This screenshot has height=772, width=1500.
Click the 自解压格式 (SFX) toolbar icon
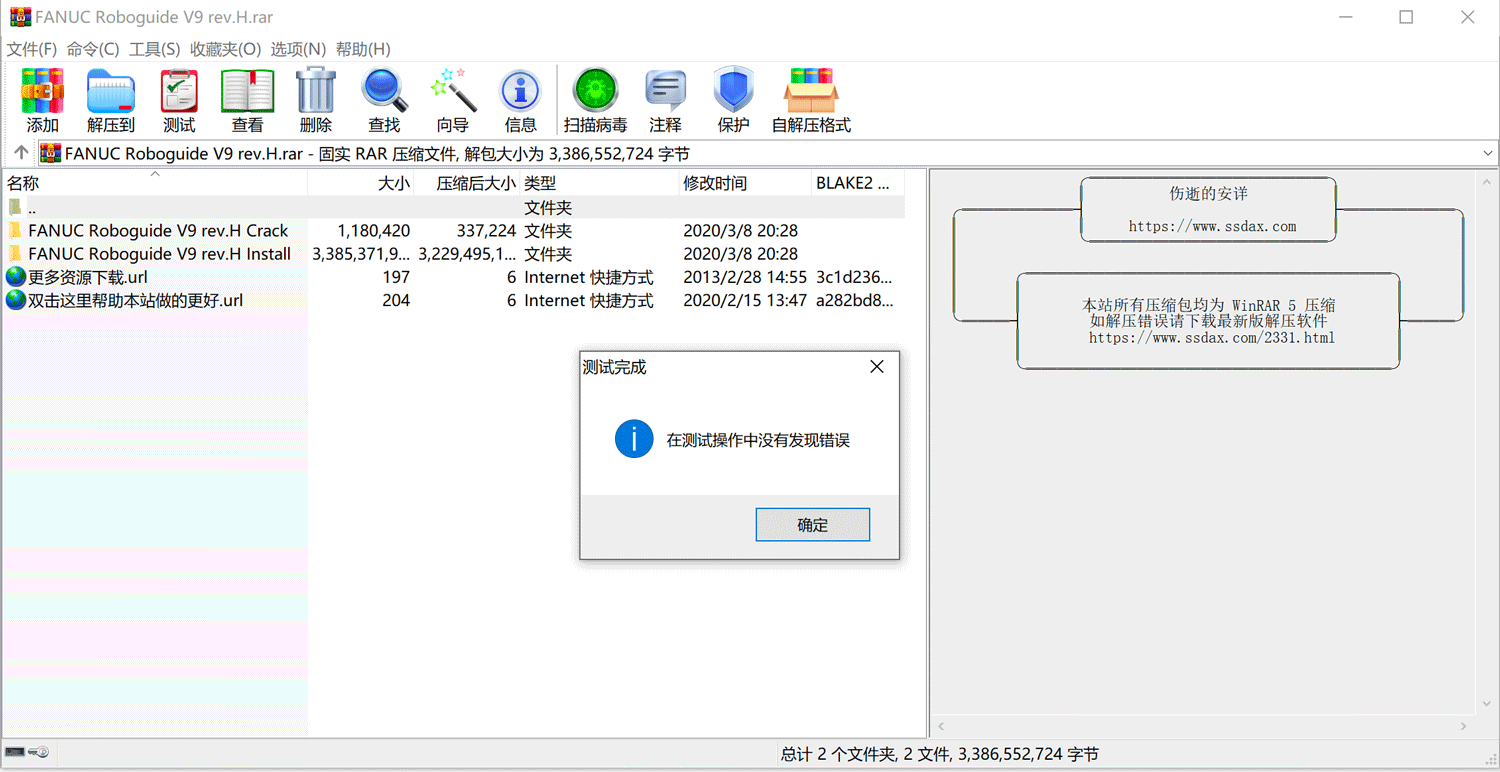tap(811, 92)
